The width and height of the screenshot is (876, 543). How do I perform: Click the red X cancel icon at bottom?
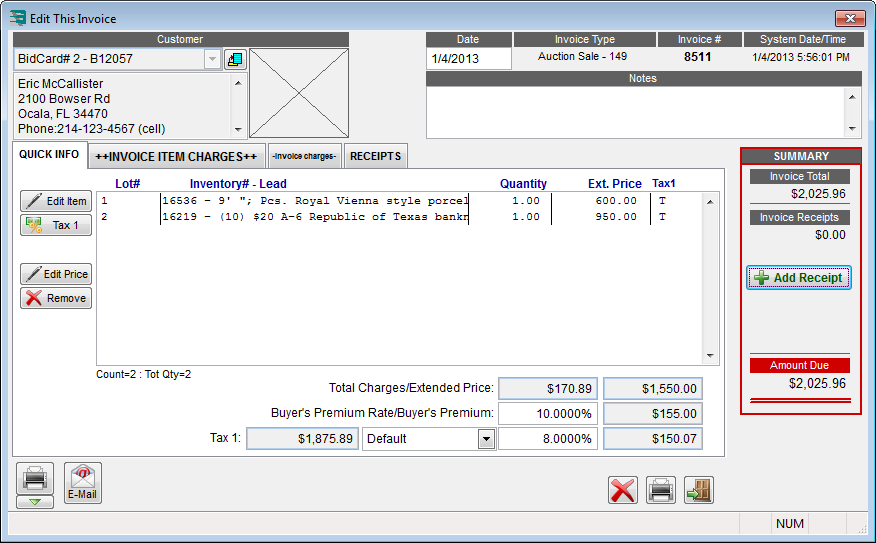623,490
